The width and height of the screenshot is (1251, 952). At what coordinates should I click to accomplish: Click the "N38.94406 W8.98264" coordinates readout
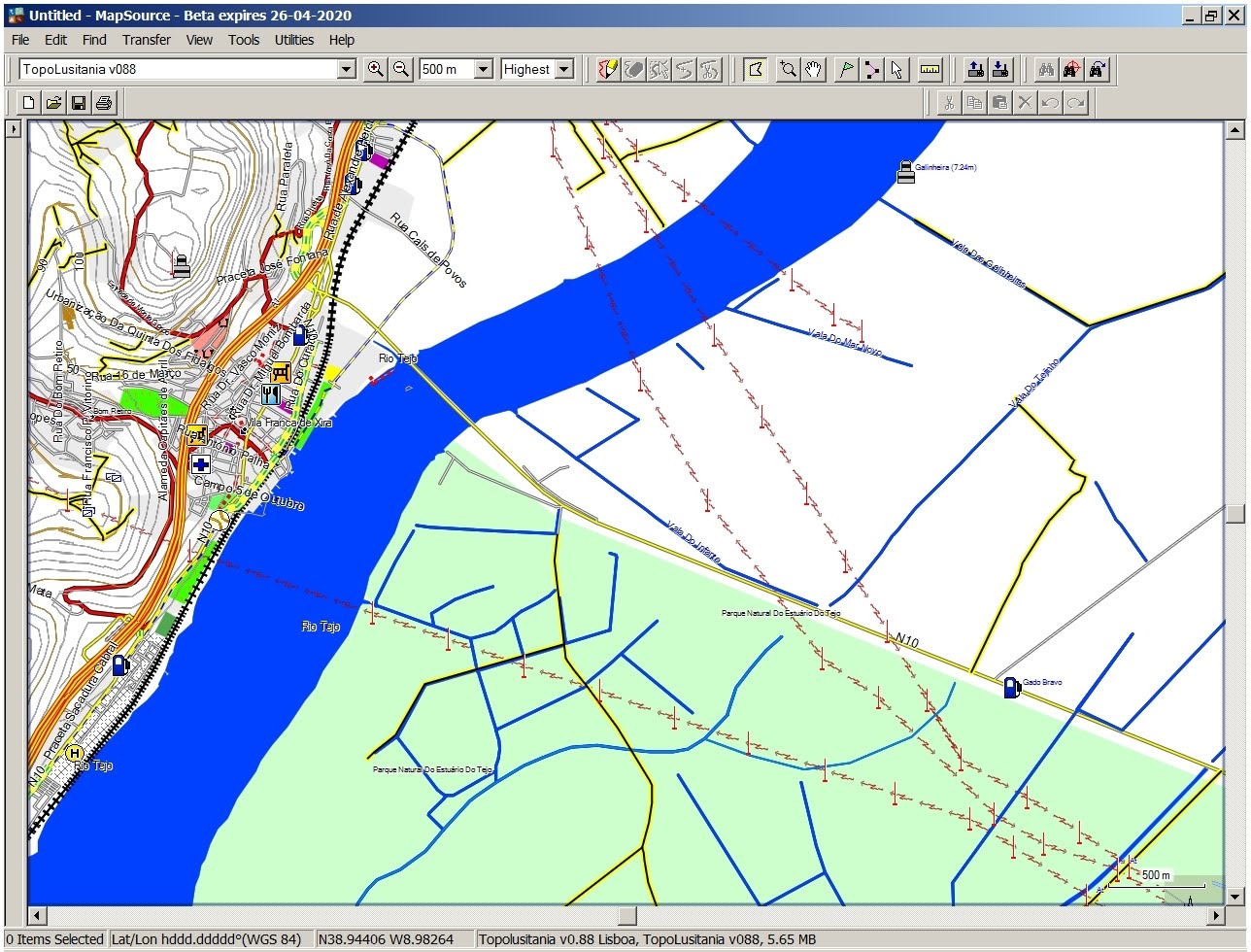tap(386, 939)
